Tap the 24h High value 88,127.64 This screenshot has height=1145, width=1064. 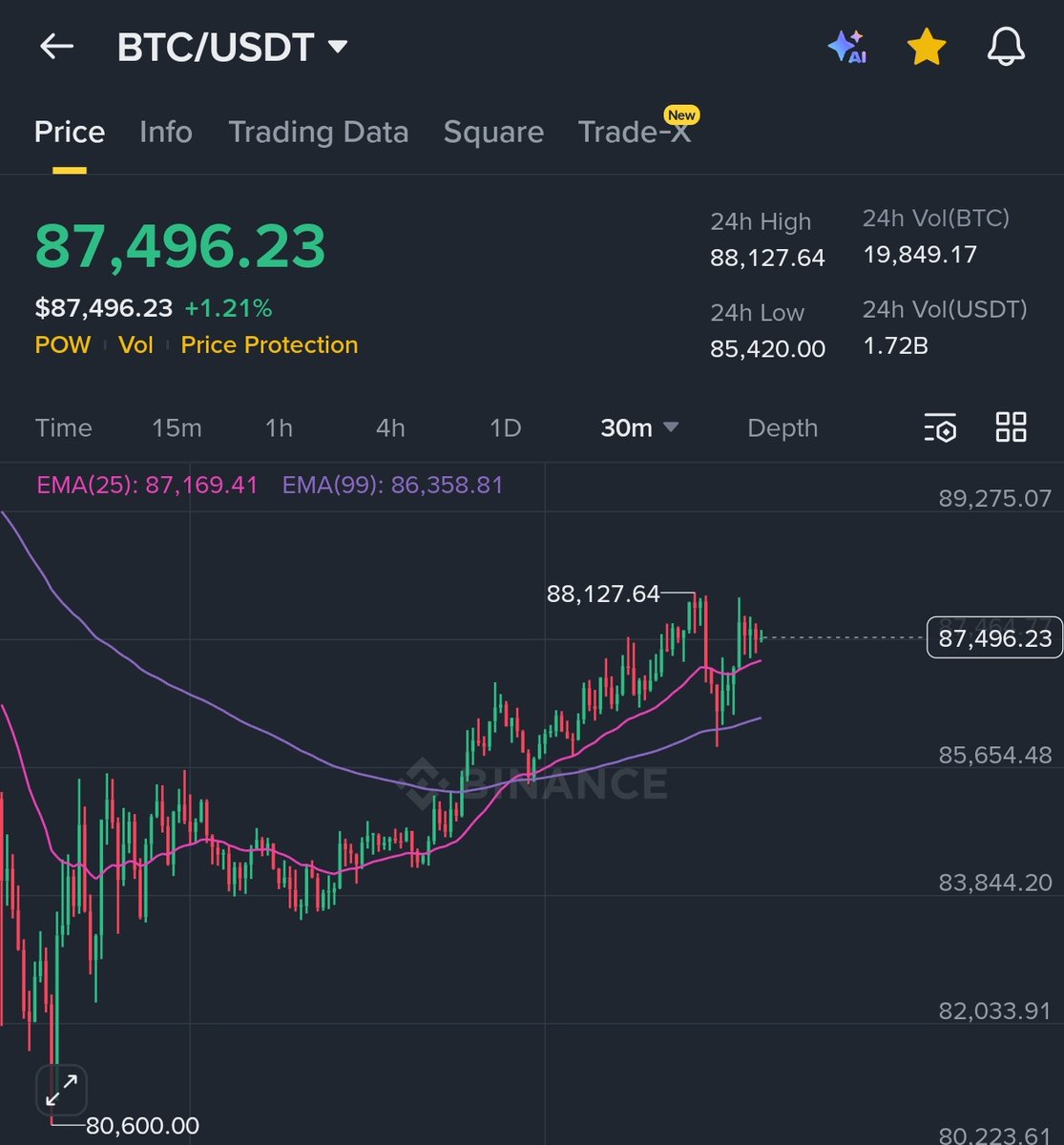[x=767, y=258]
